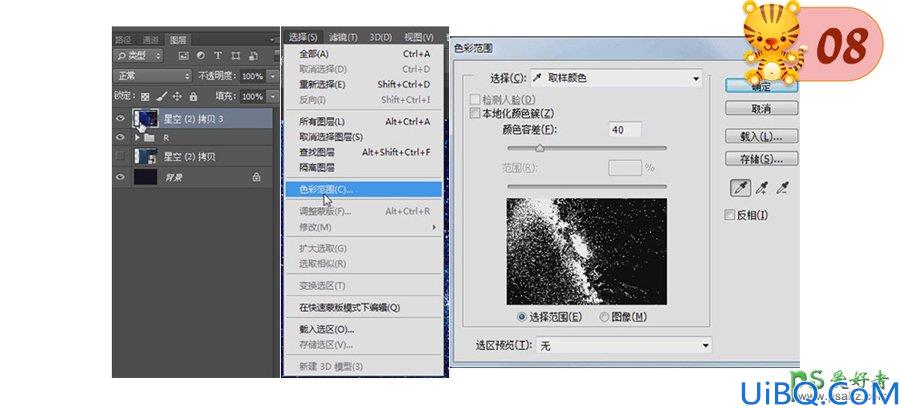Screen dimensions: 900x408
Task: Click the 确定 button
Action: click(x=761, y=87)
